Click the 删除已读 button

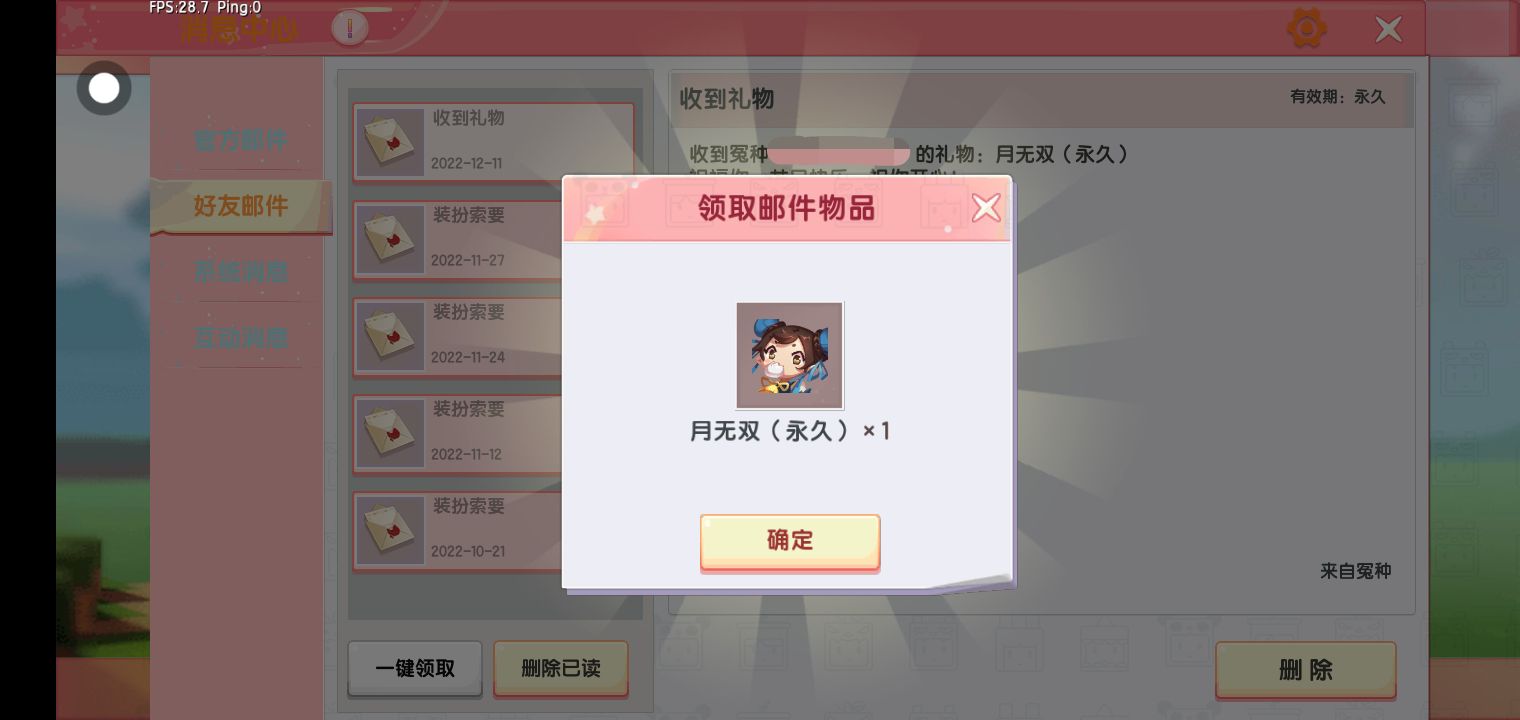point(561,668)
